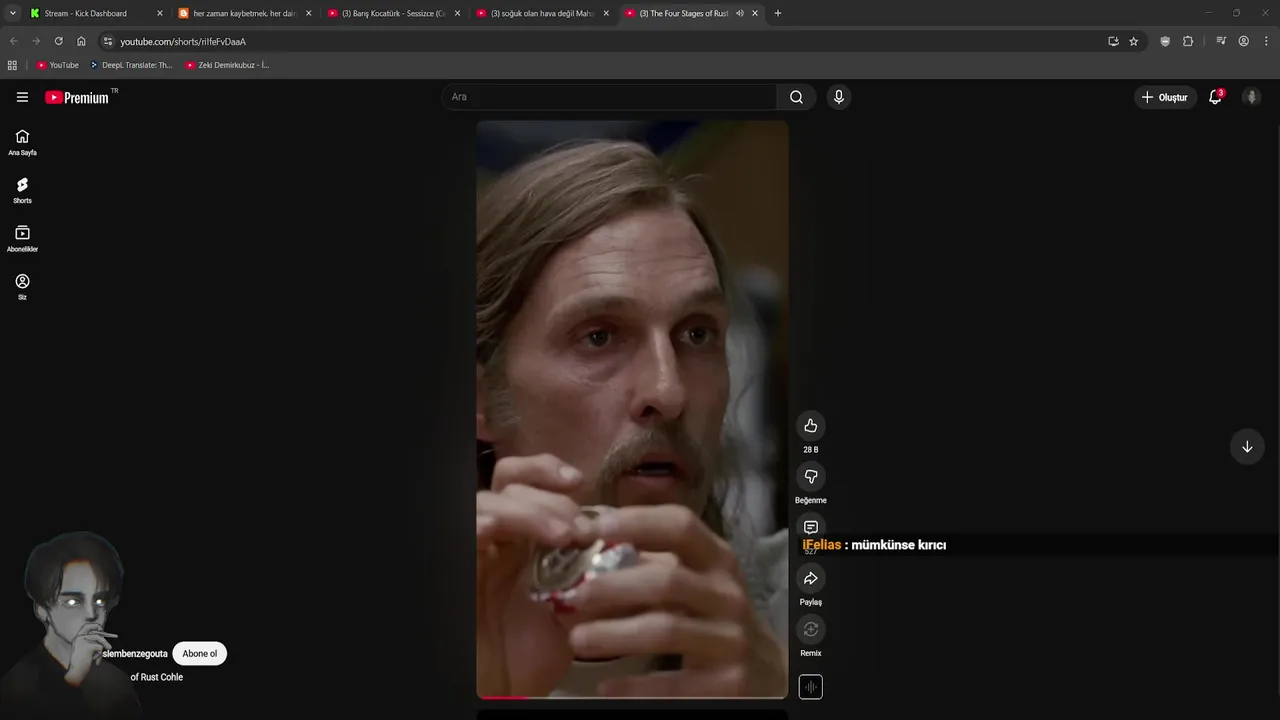
Task: Switch to 'her zaman kaybetmek' tab
Action: pos(243,13)
